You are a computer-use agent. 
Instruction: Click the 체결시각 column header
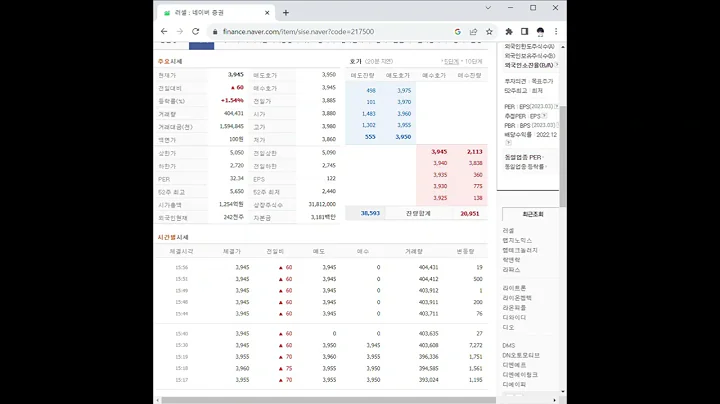(181, 252)
